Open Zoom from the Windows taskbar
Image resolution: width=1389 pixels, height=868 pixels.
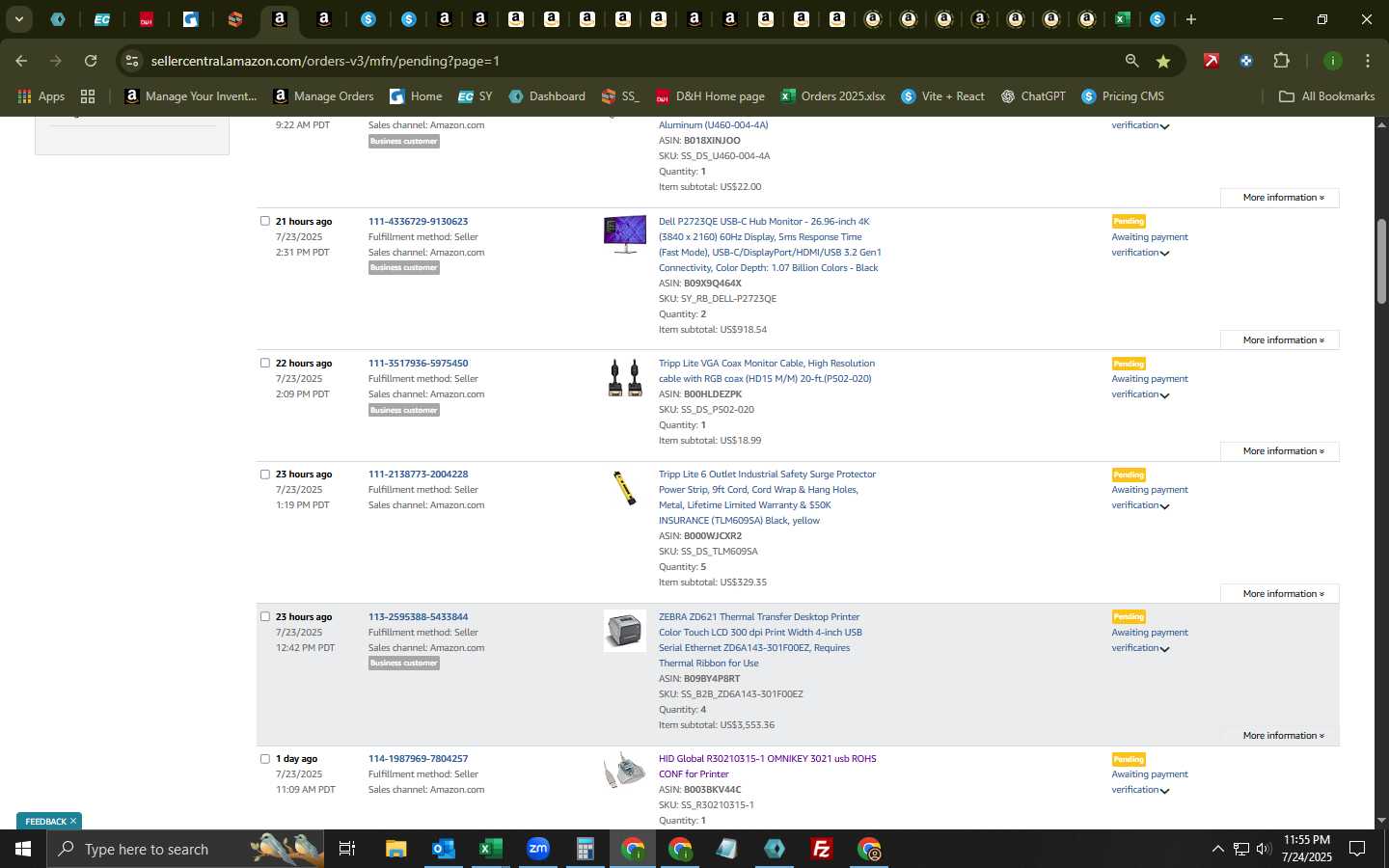[x=537, y=849]
